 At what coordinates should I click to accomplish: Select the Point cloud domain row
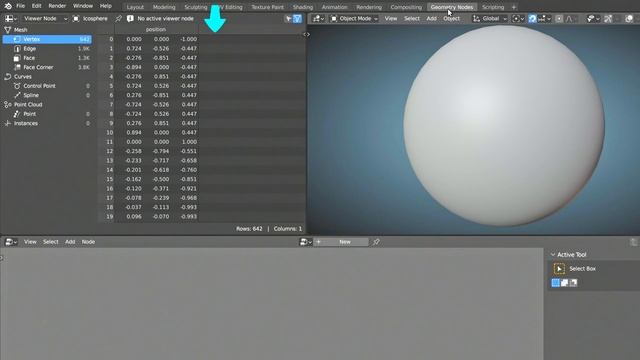click(47, 114)
